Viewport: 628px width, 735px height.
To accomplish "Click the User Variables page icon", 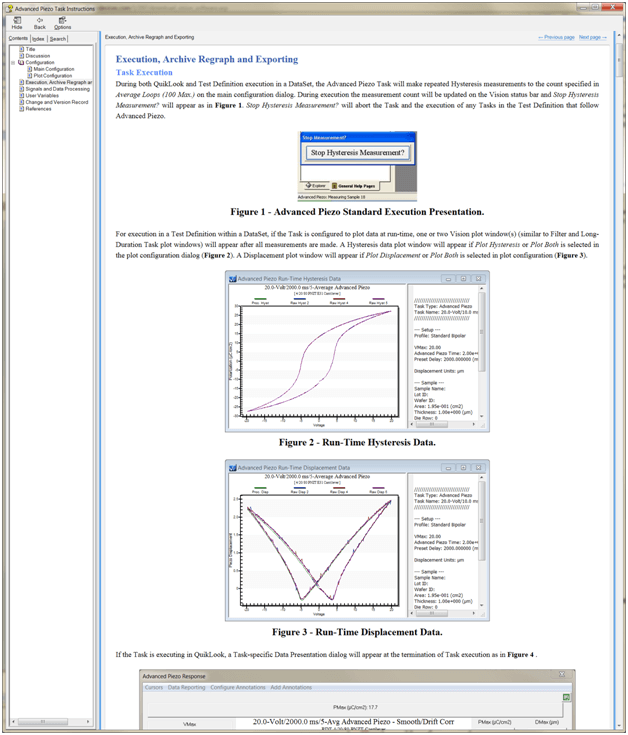I will tap(22, 96).
